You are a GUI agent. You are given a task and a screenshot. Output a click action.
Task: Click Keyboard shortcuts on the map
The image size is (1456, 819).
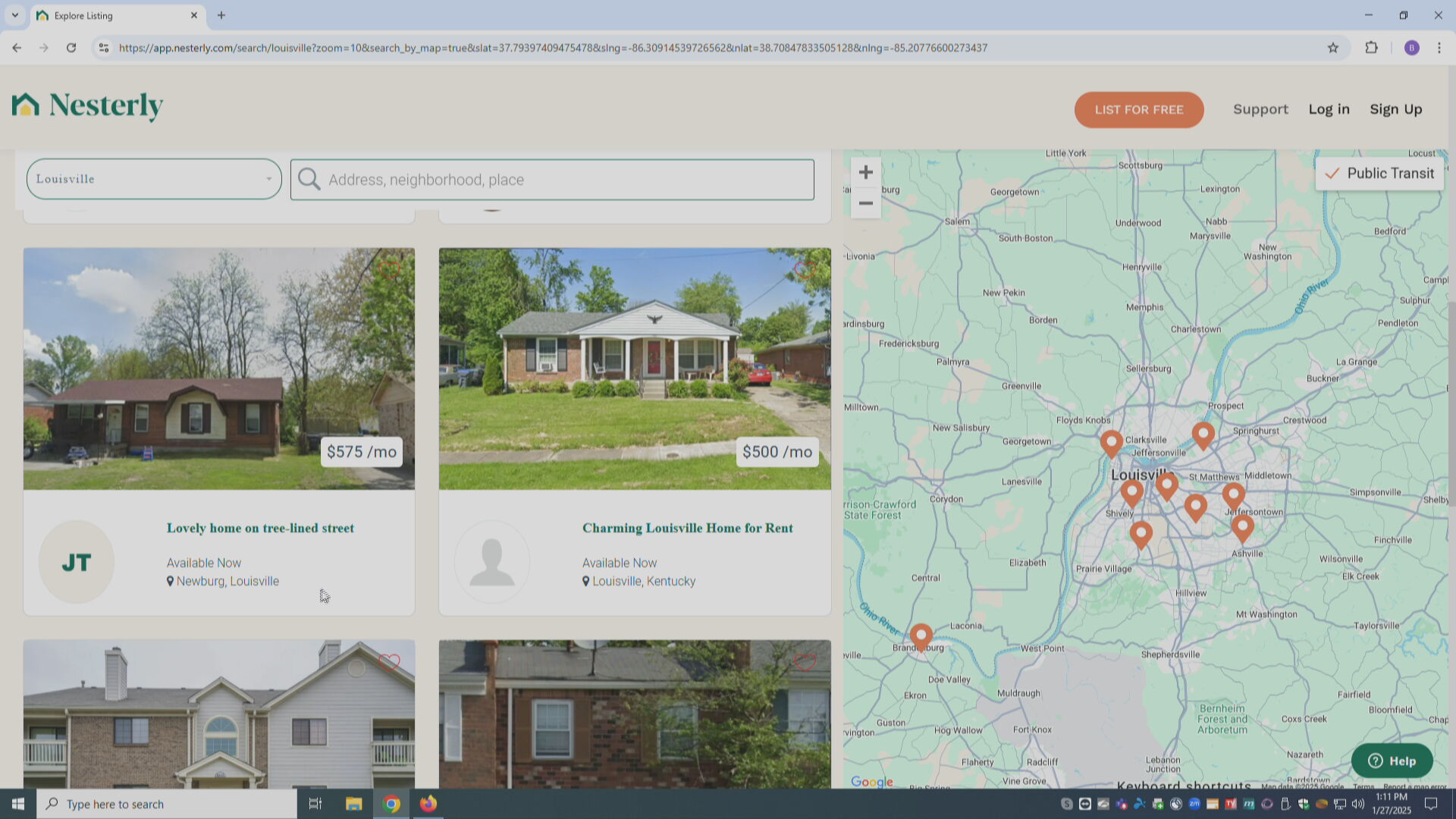coord(1183,784)
